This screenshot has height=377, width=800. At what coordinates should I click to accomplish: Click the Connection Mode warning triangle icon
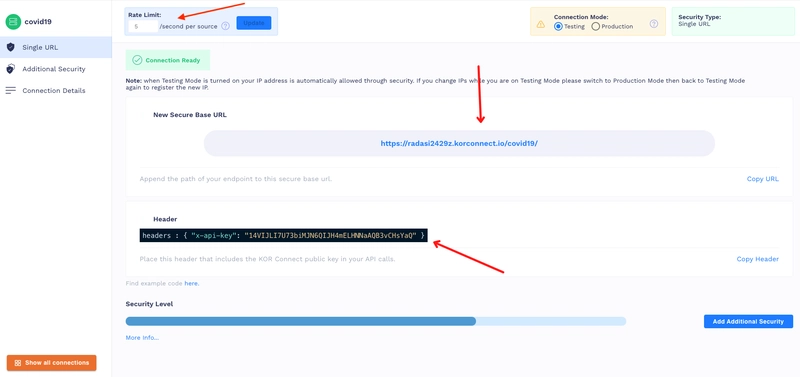(541, 24)
